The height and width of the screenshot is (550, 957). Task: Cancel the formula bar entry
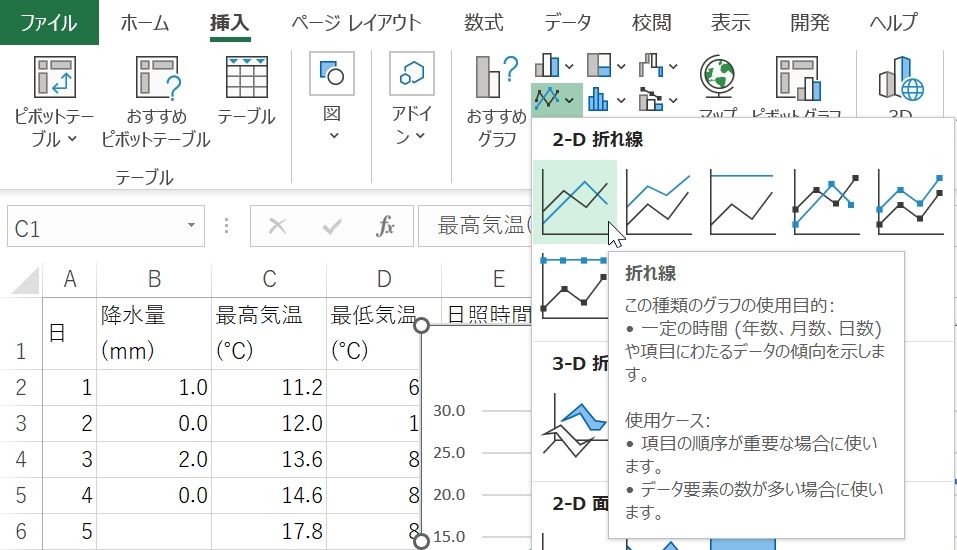(x=277, y=226)
